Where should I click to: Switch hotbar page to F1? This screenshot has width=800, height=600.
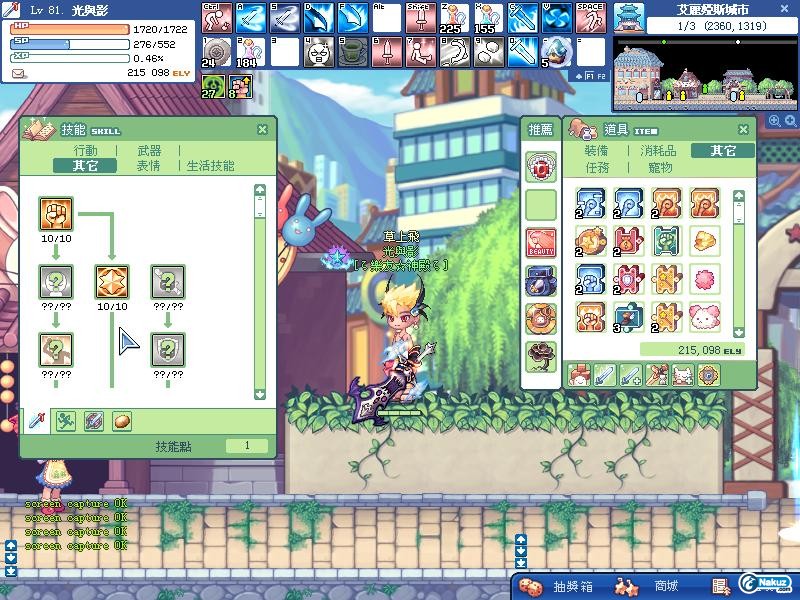(589, 77)
